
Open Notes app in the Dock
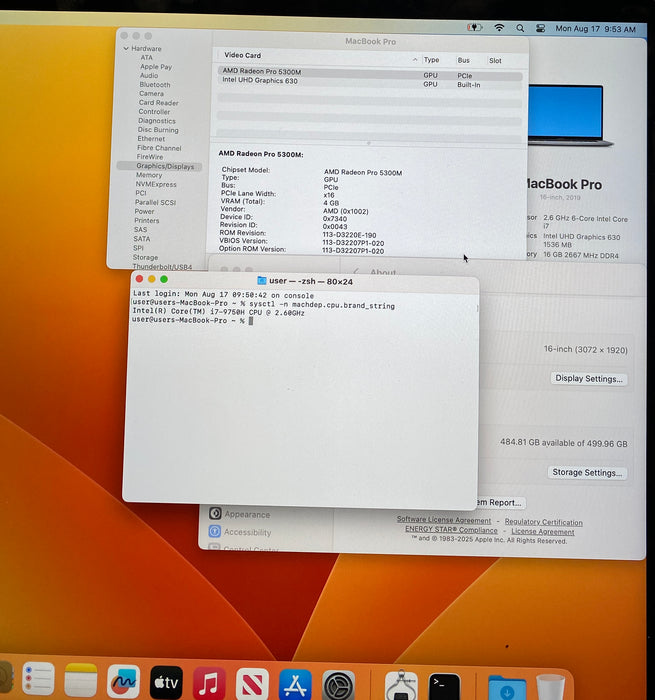pos(81,680)
